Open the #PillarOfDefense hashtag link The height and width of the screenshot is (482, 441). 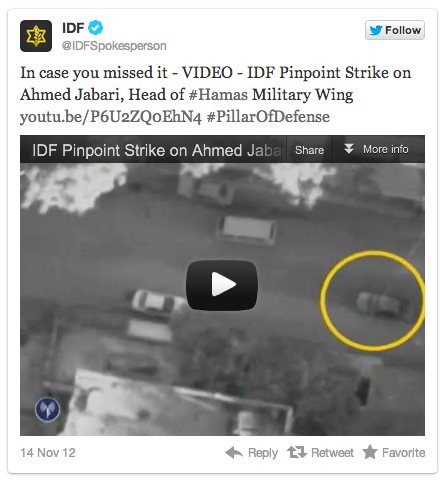coord(268,117)
